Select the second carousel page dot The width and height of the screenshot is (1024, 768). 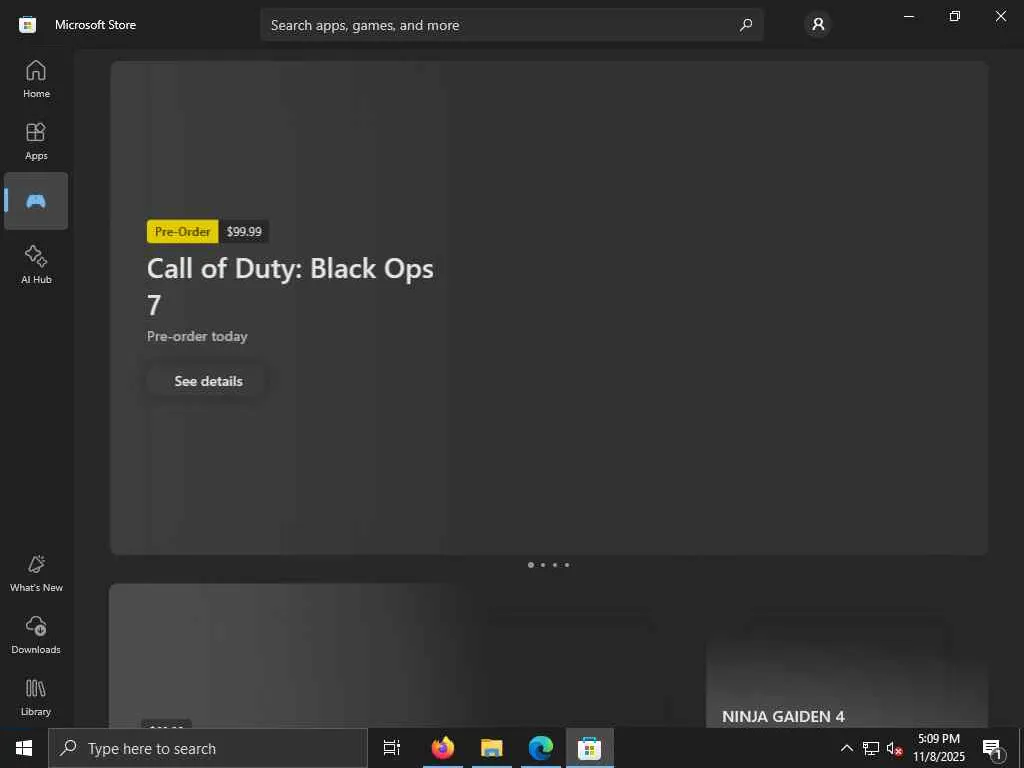[x=543, y=565]
